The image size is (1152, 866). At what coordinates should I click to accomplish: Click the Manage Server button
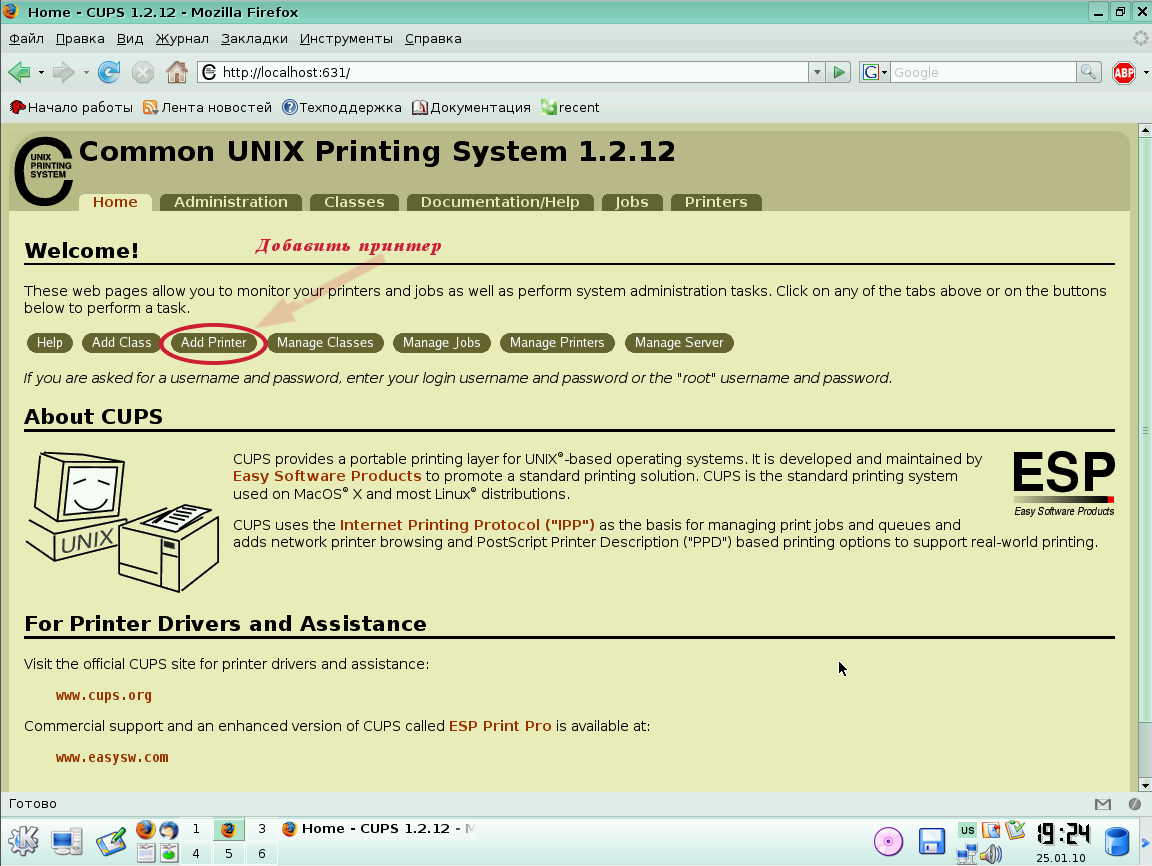click(679, 343)
